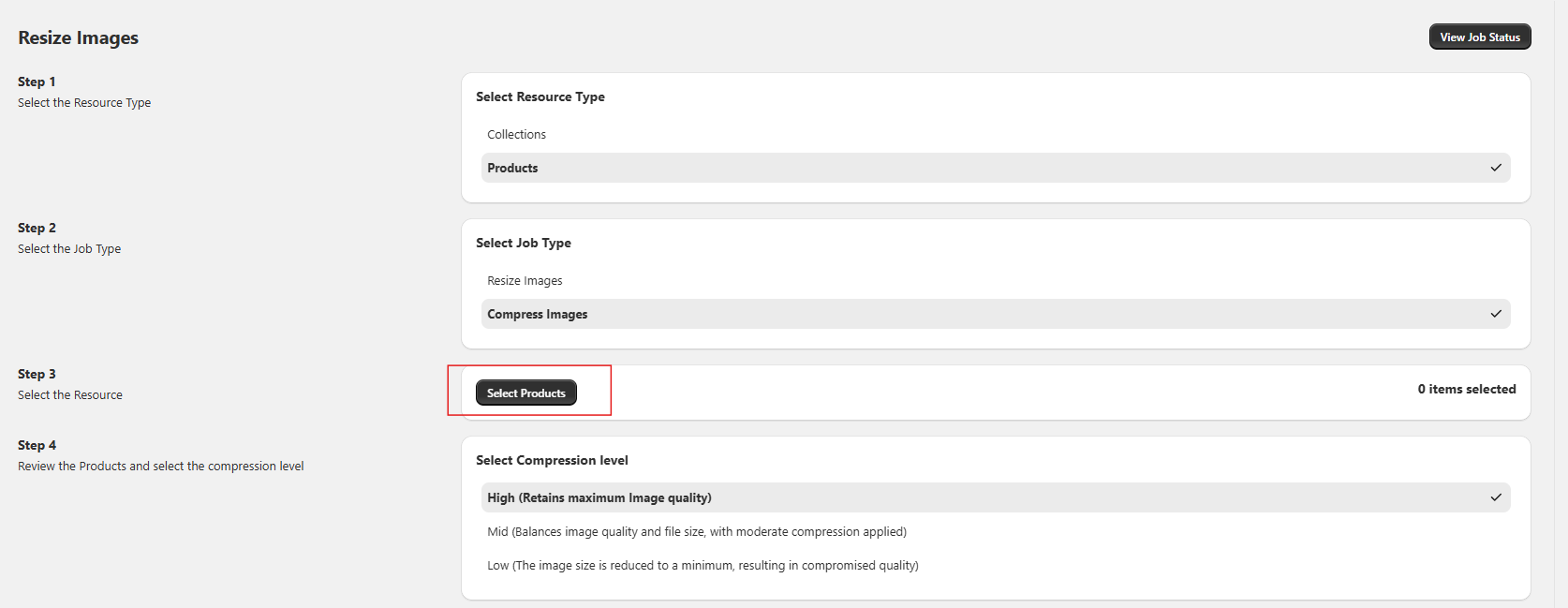The height and width of the screenshot is (608, 1568).
Task: Click the Step 2 label
Action: point(37,229)
